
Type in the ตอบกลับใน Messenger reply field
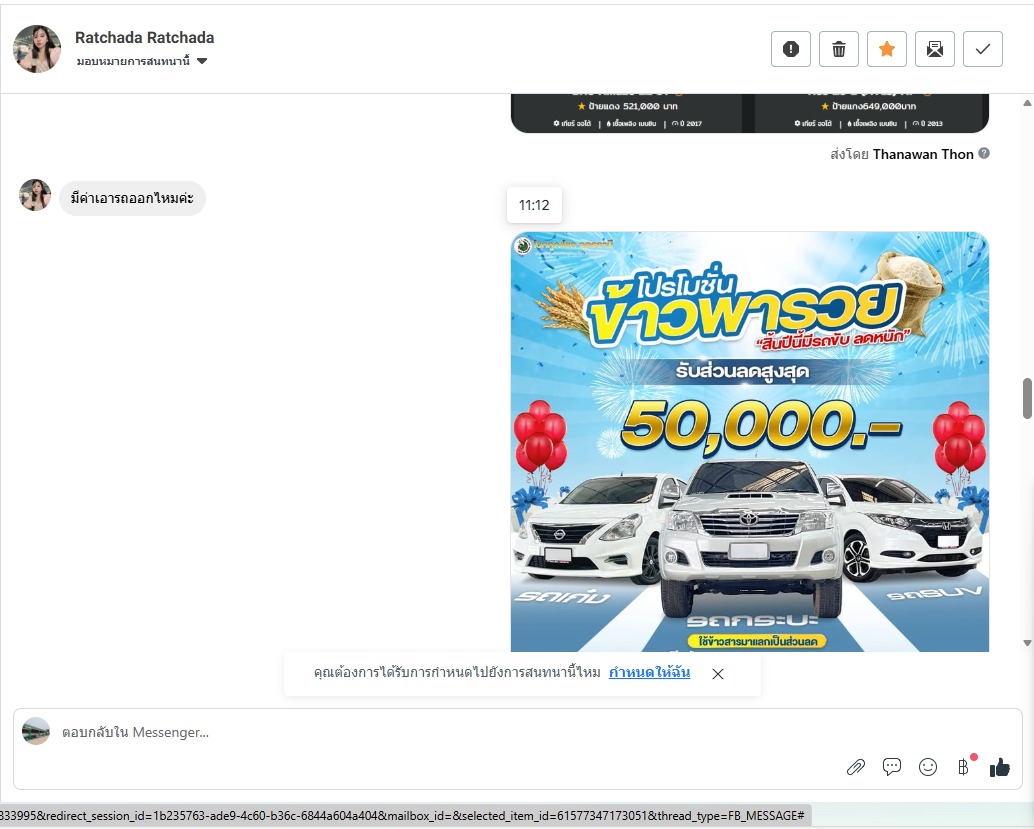tap(440, 732)
